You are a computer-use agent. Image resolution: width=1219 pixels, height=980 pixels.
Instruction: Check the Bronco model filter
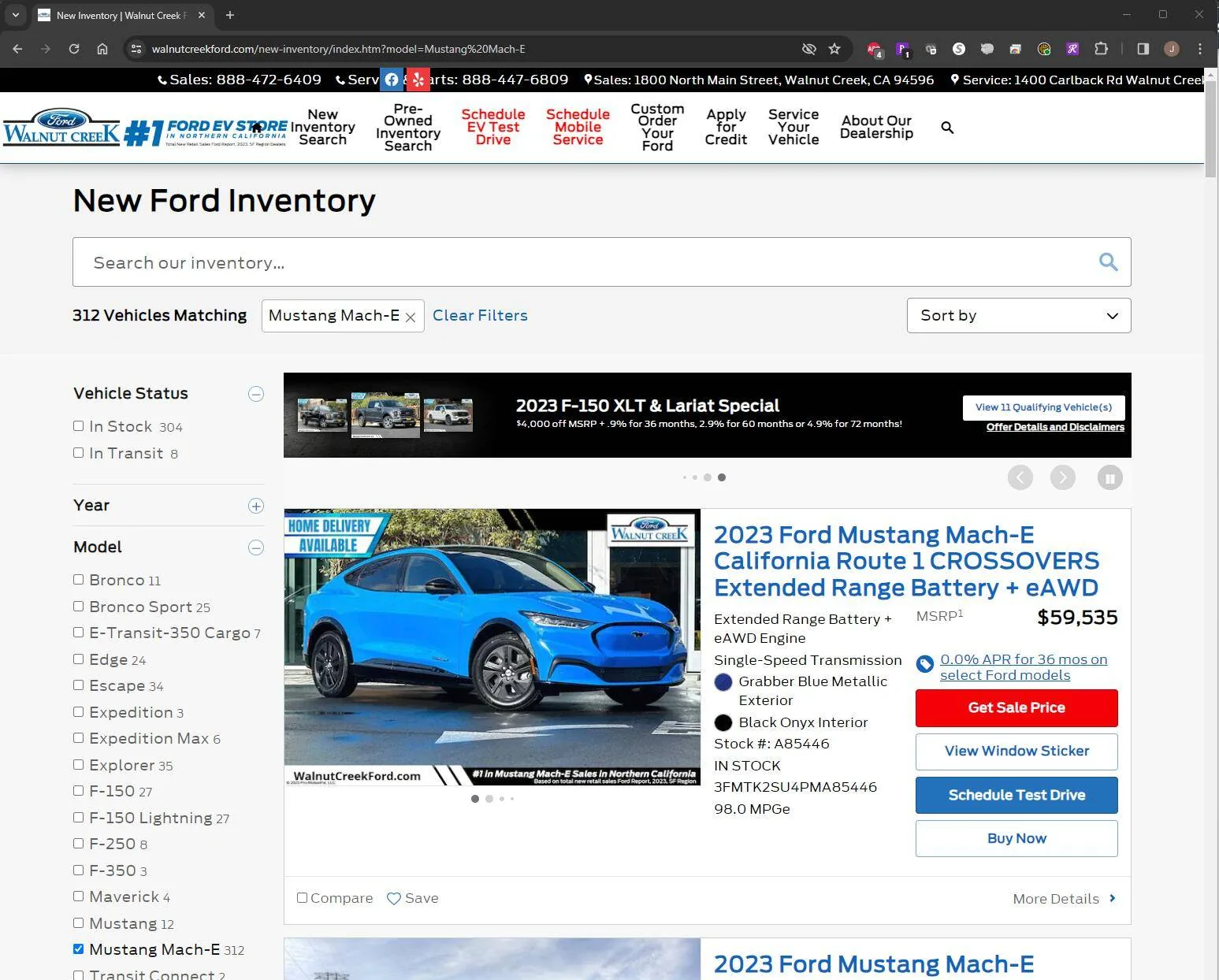pos(78,580)
